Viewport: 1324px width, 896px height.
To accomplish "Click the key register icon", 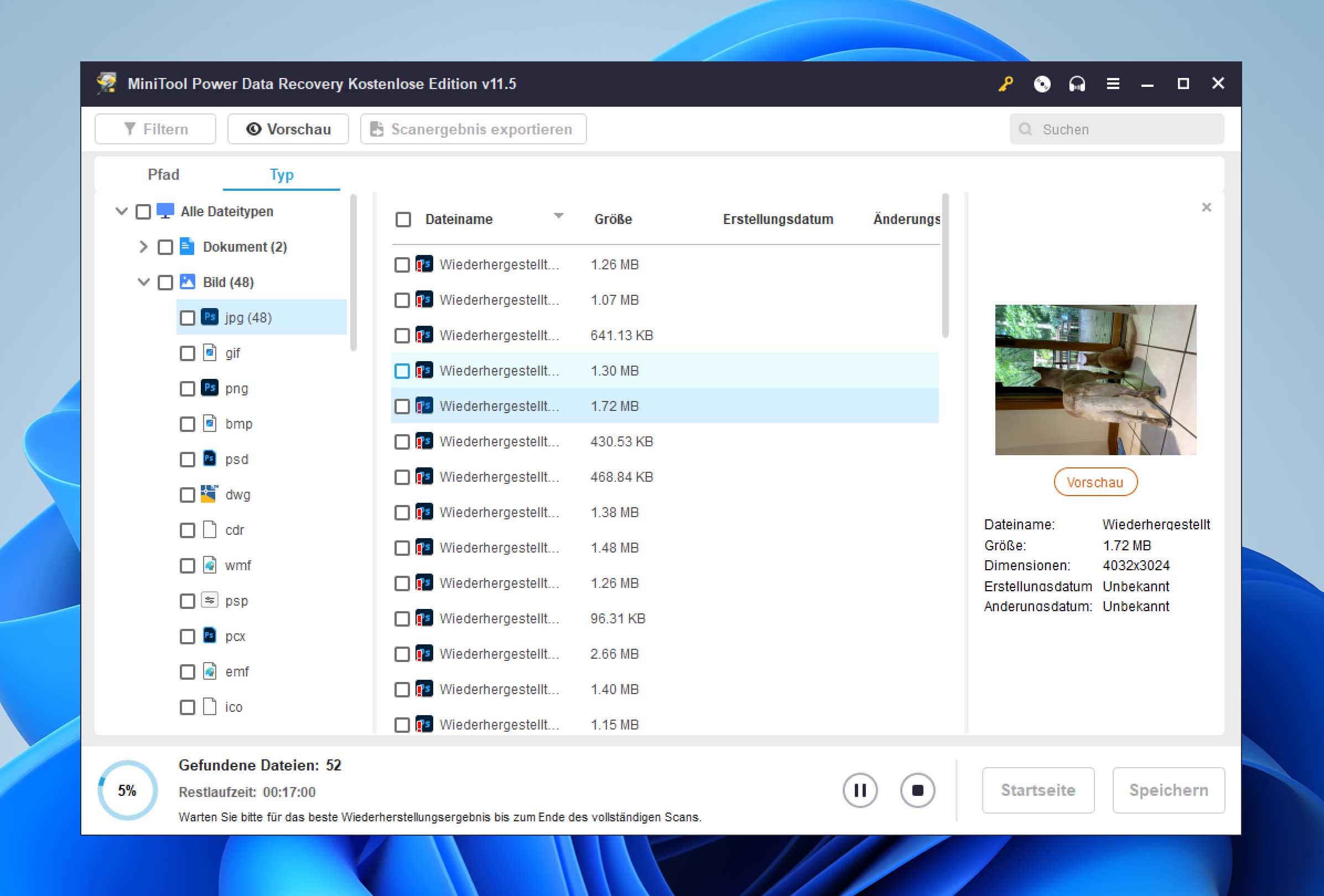I will [x=1005, y=84].
